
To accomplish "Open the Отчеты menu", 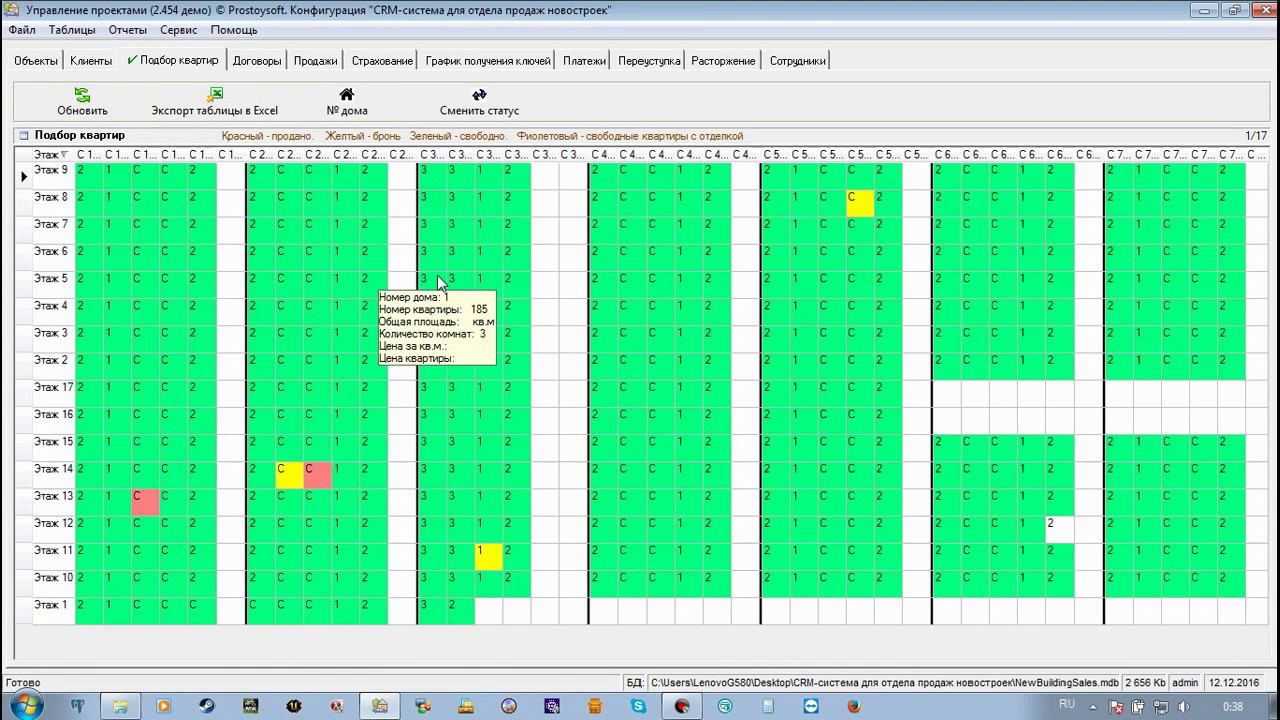I will 128,30.
